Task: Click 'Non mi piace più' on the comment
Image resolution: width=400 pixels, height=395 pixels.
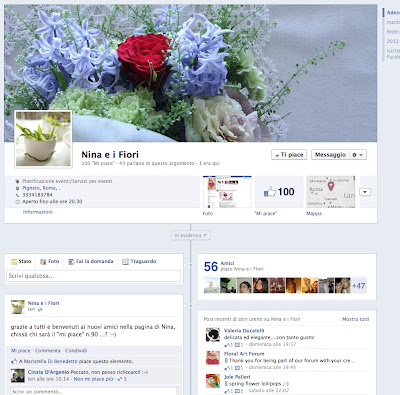Action: pos(93,379)
